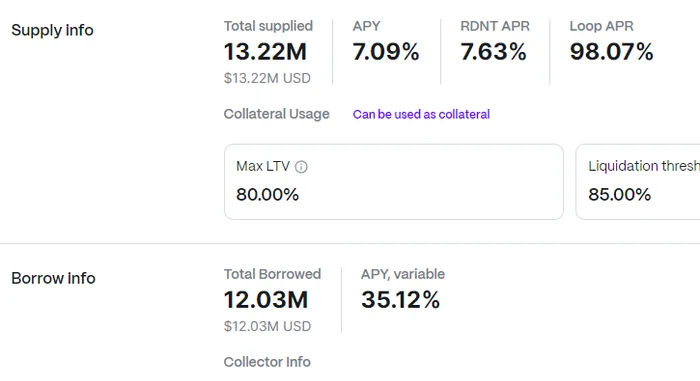The image size is (700, 381).
Task: Click 'Can be used as collateral' link
Action: click(421, 114)
